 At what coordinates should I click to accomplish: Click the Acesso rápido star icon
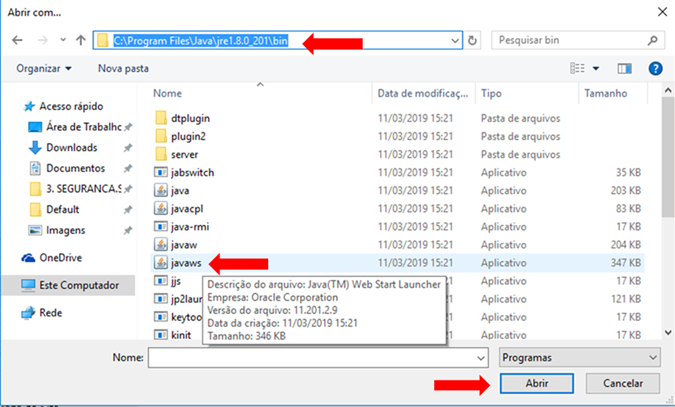(29, 106)
